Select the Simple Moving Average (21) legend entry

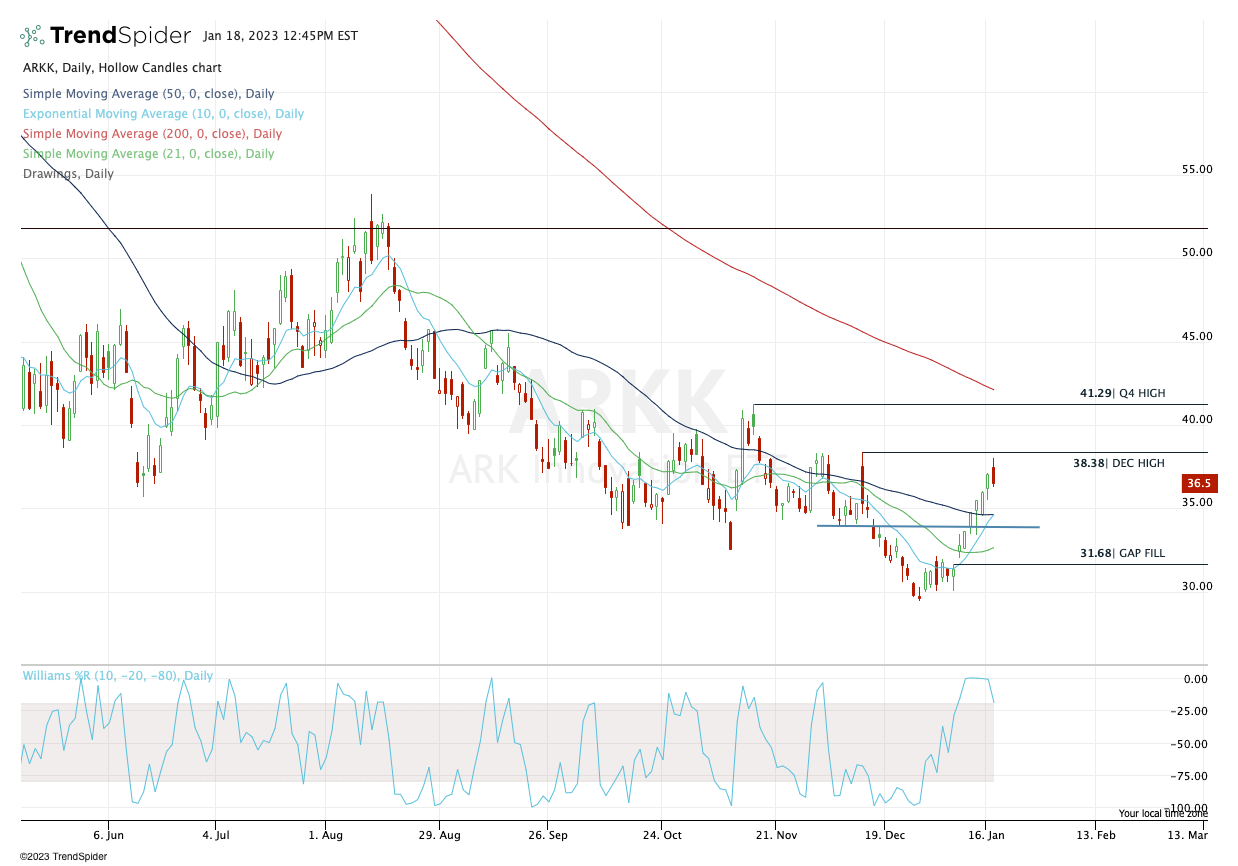click(x=148, y=154)
